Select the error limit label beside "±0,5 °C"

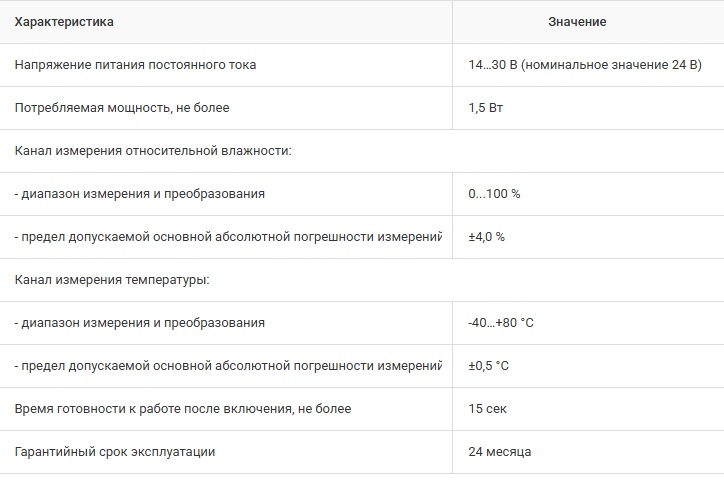tap(228, 366)
